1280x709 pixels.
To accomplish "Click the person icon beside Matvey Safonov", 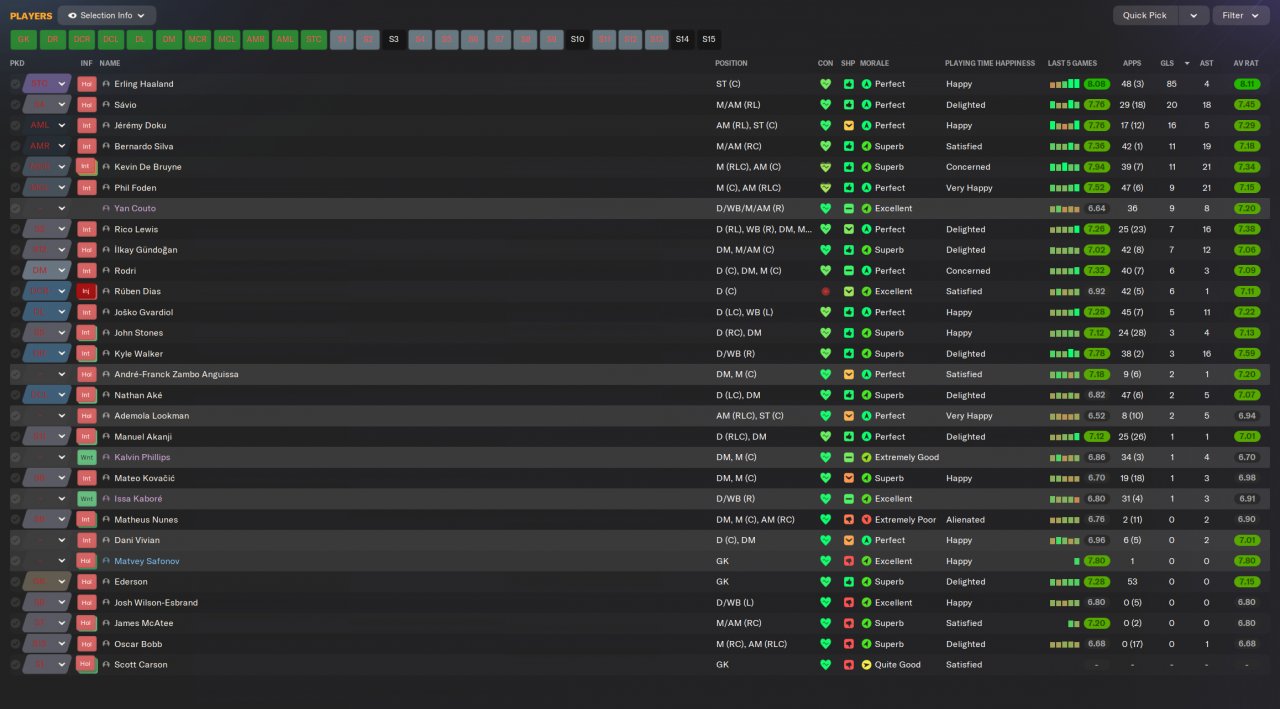I will [106, 561].
